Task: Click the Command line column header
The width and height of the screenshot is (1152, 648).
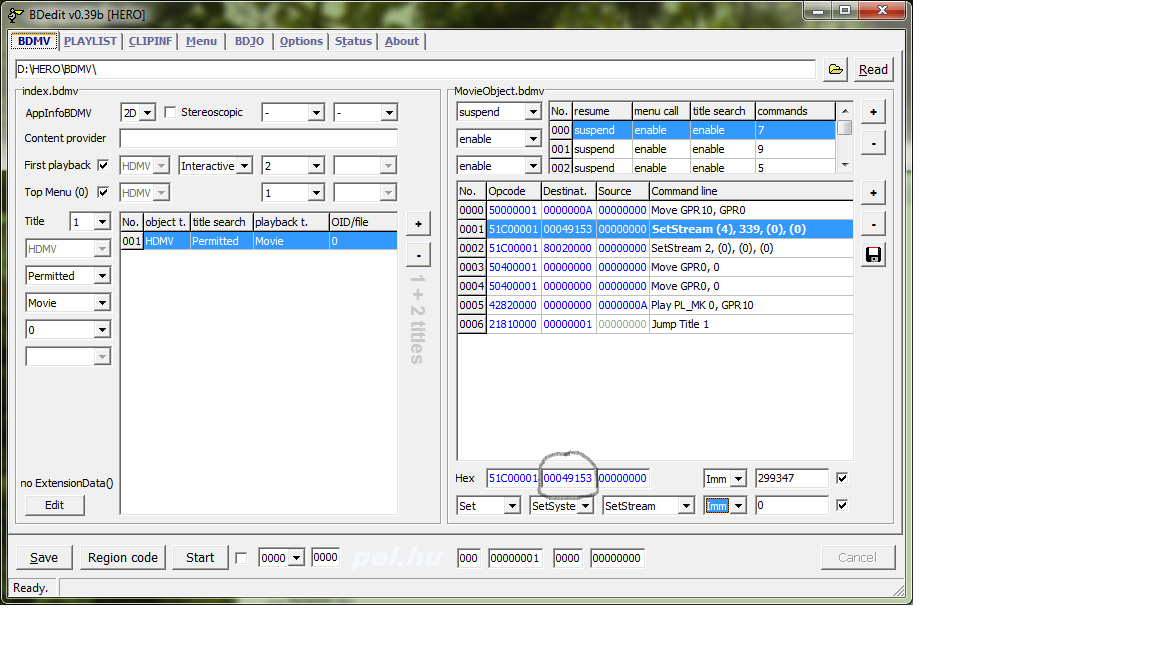Action: click(x=751, y=191)
